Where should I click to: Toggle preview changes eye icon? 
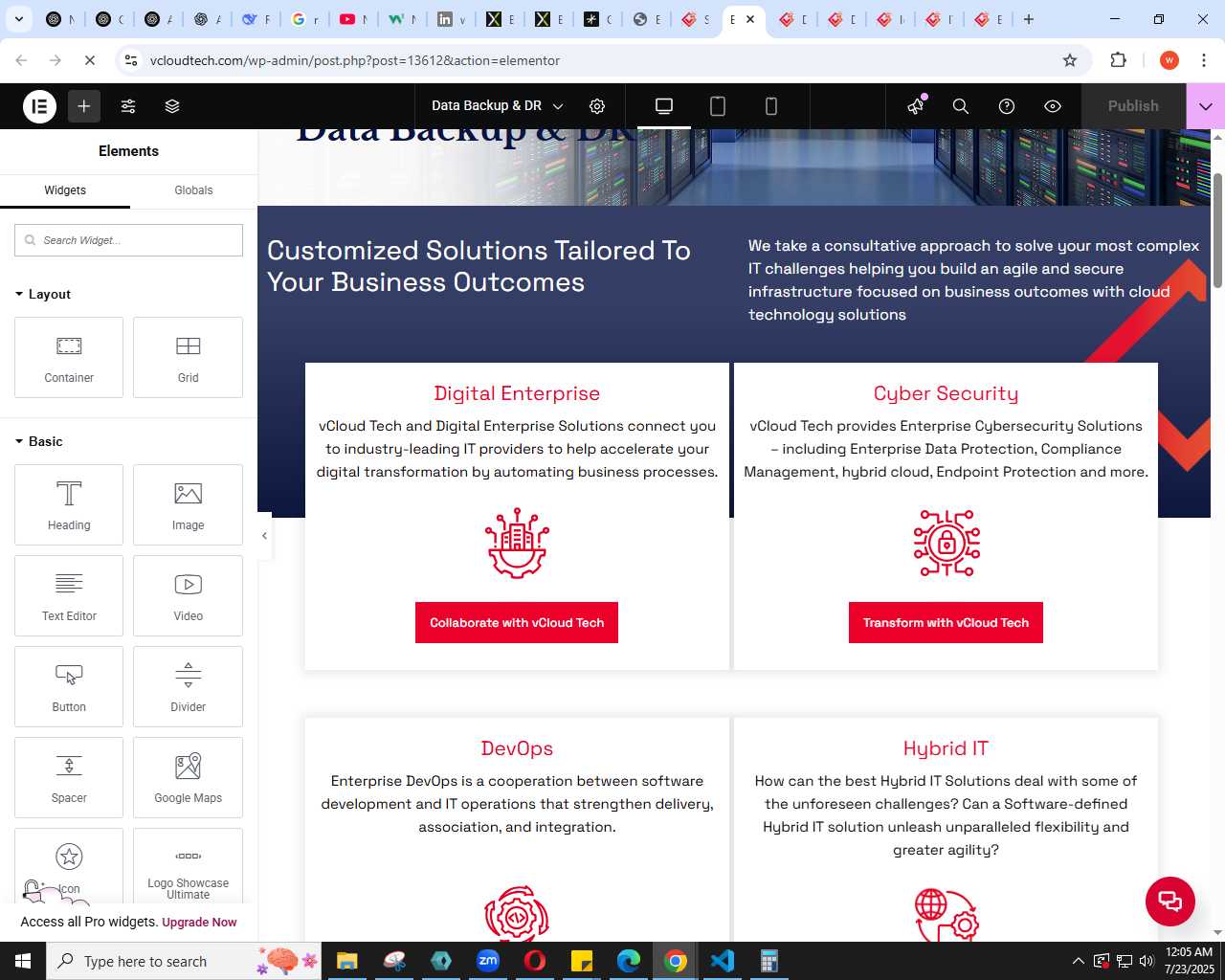coord(1053,106)
